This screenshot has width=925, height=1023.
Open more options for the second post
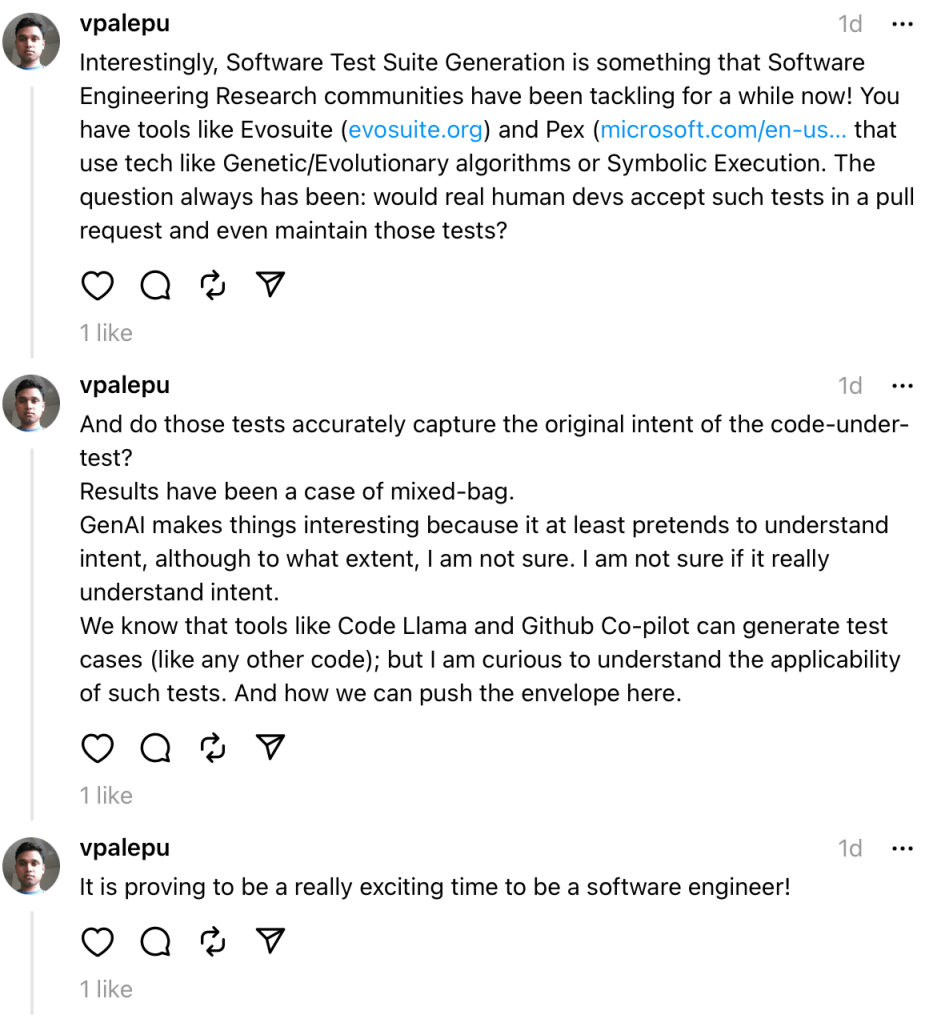pos(902,386)
